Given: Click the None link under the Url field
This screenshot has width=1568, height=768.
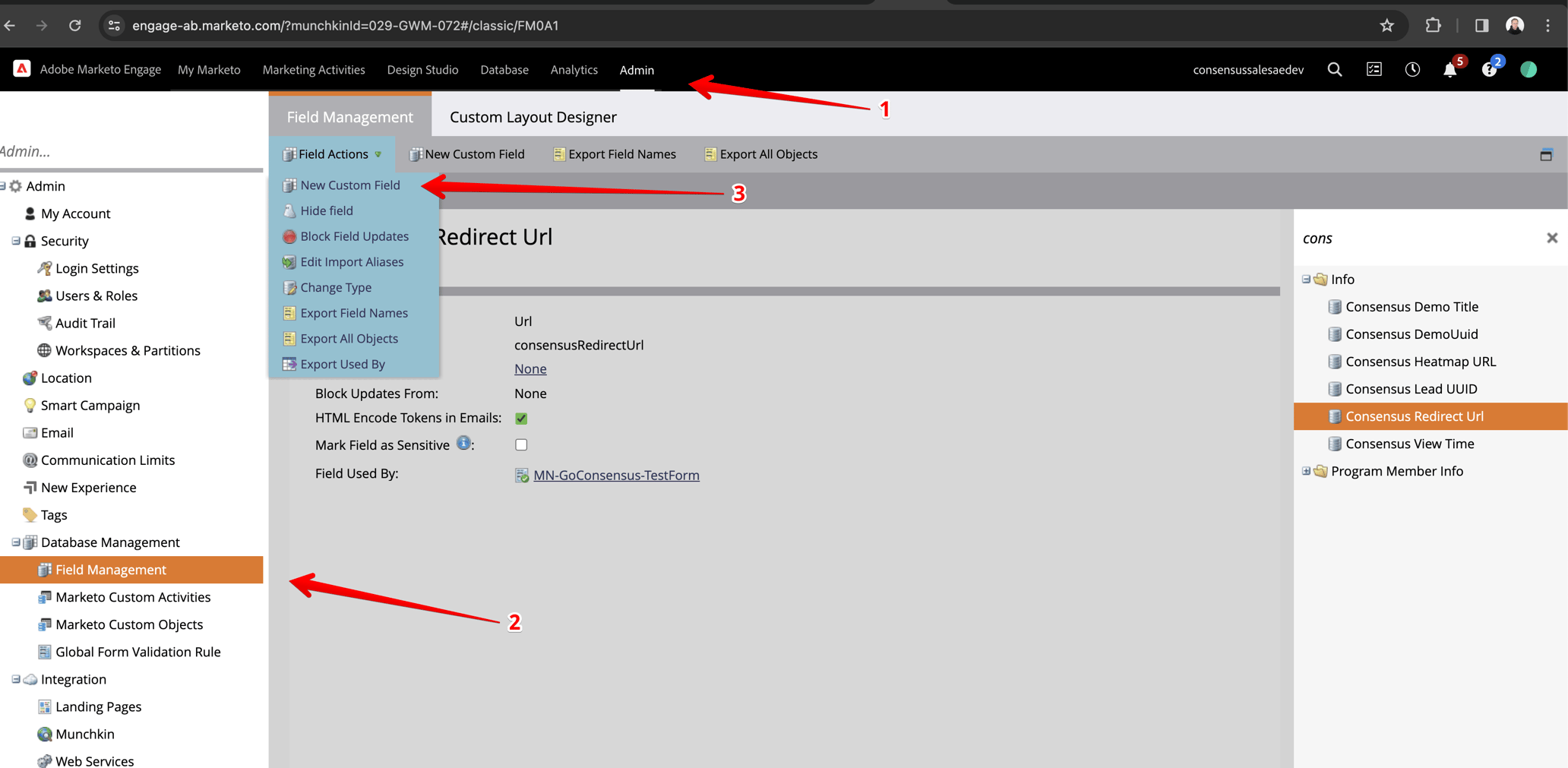Looking at the screenshot, I should click(x=530, y=368).
